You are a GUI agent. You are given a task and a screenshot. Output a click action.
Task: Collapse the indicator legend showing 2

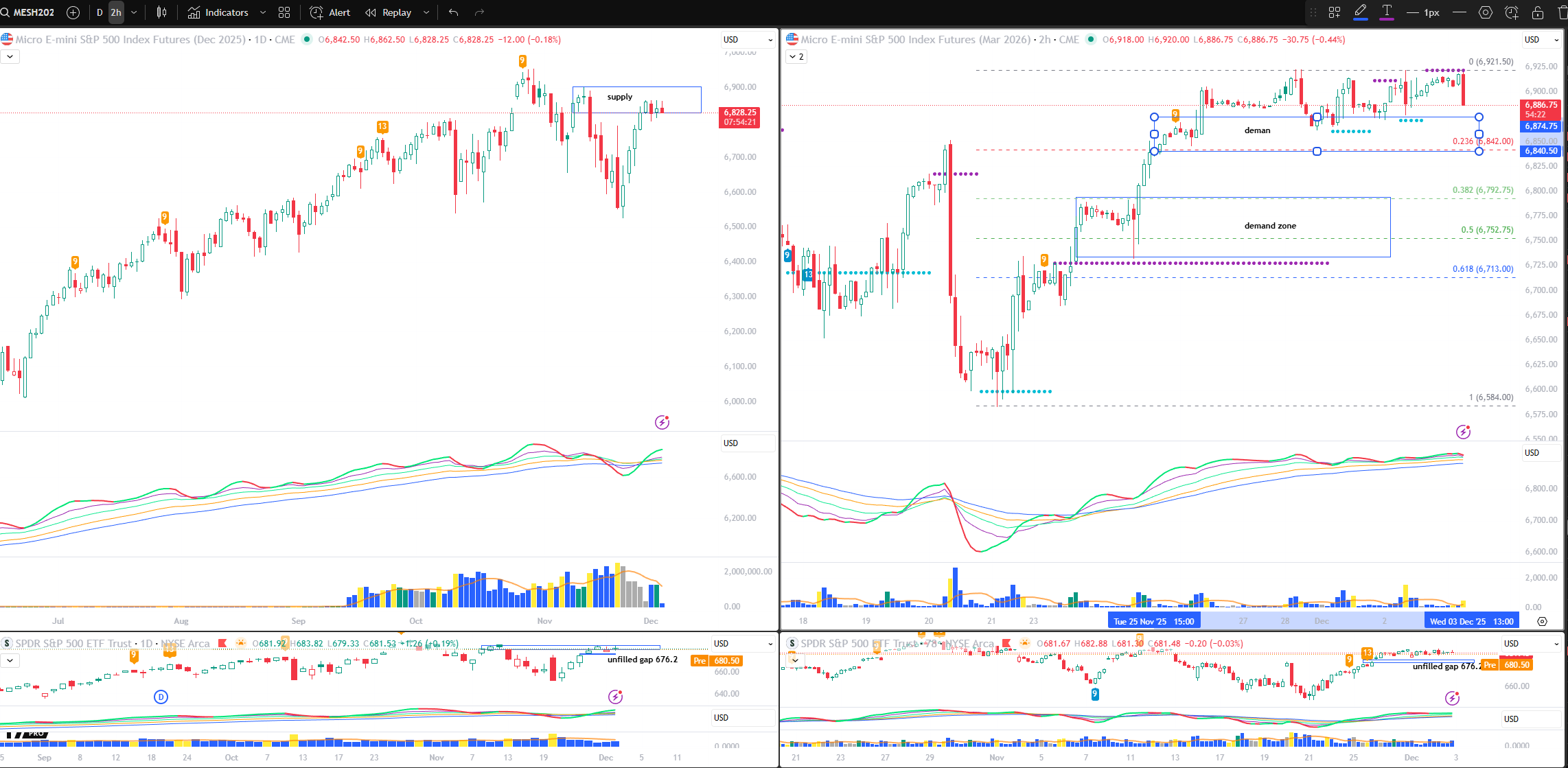click(x=796, y=57)
